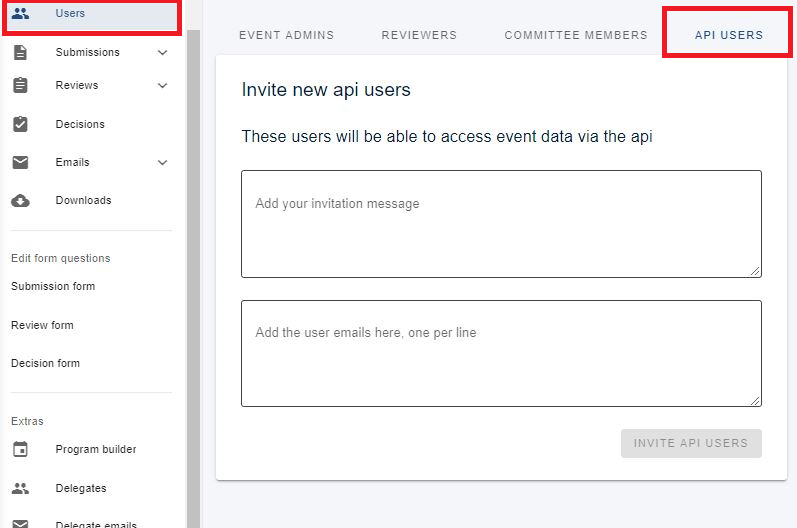Click the Delegate emails envelope icon
797x528 pixels.
click(x=20, y=523)
